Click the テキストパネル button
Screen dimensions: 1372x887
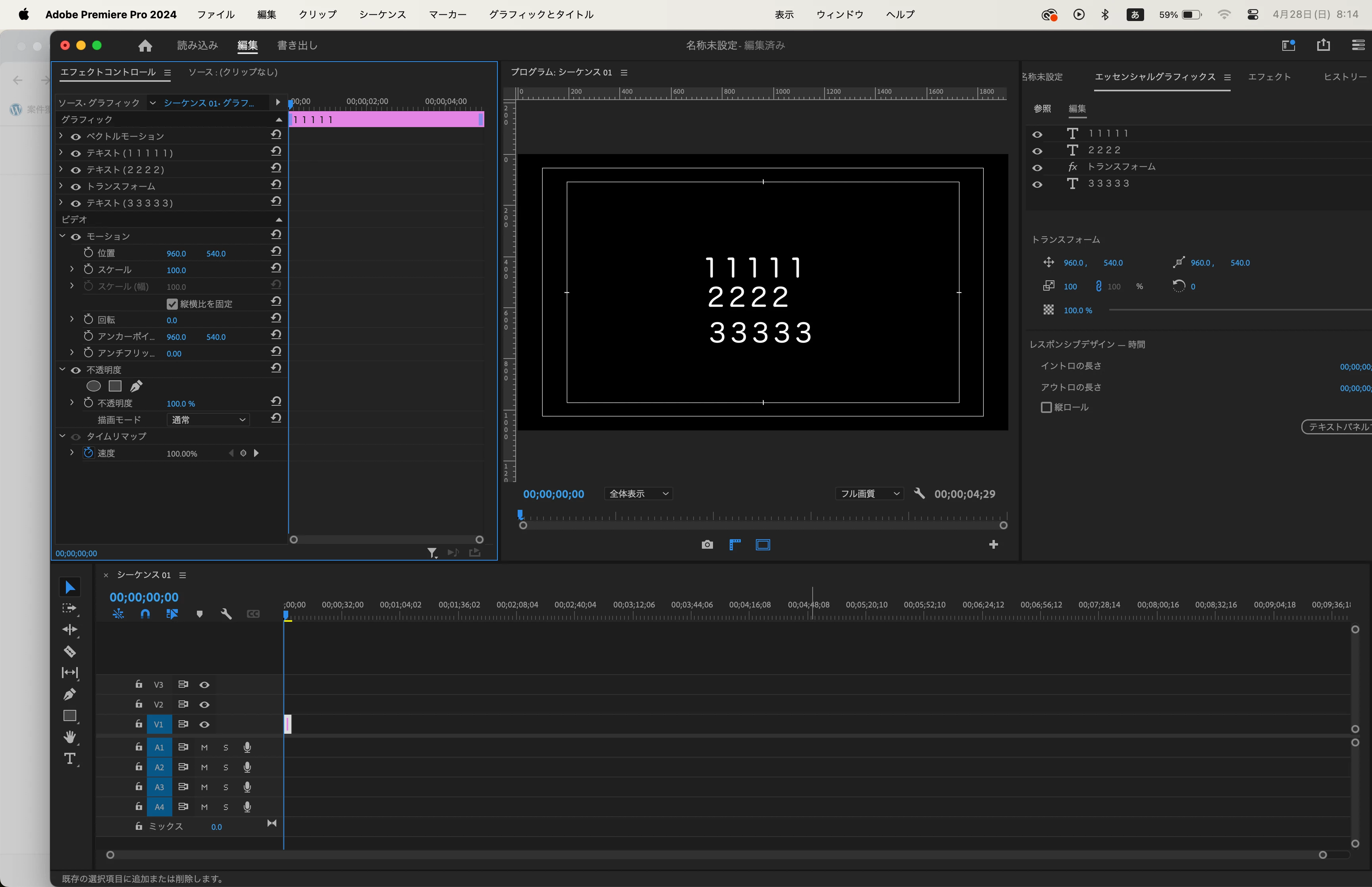1338,427
